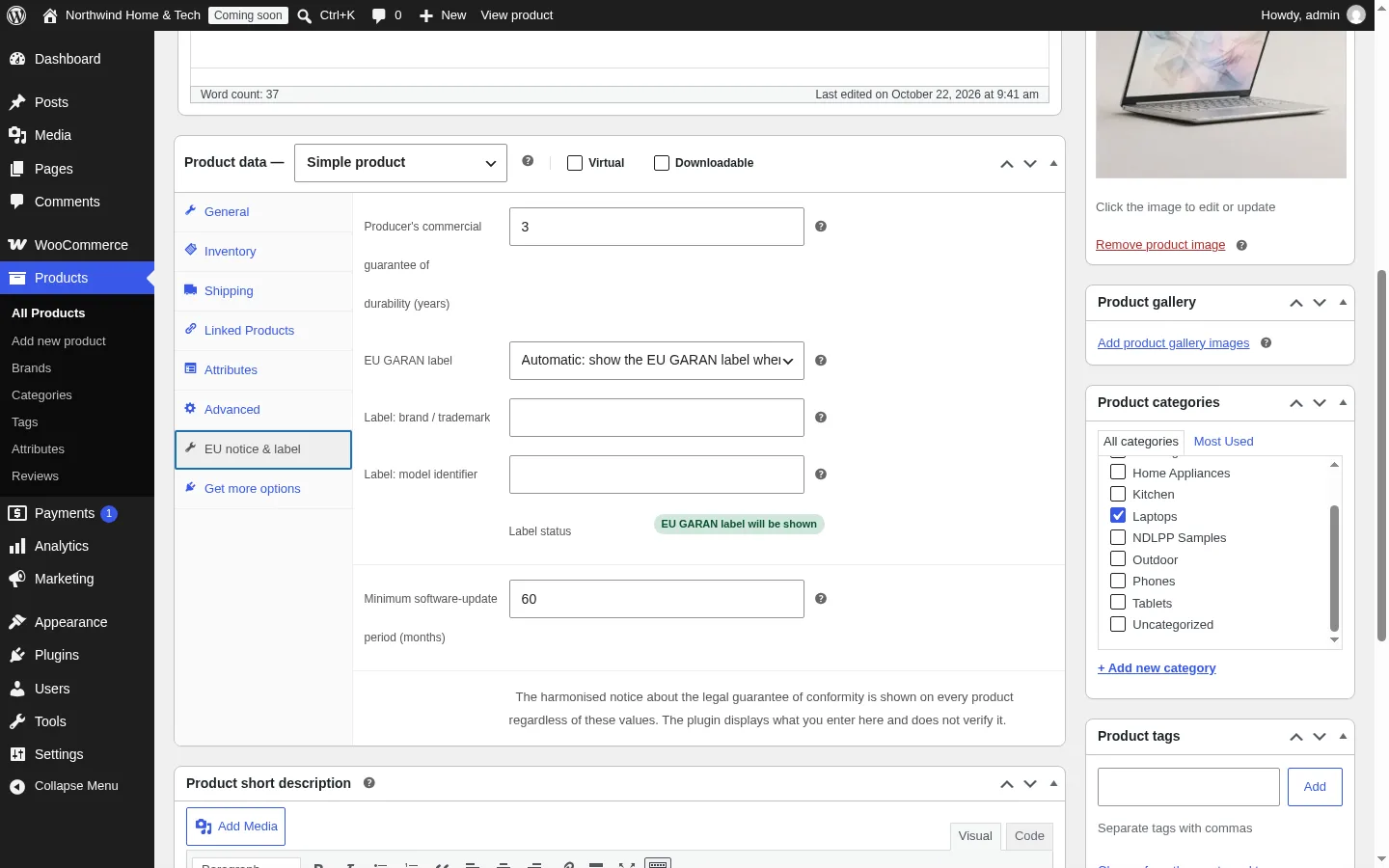Click help icon for Label brand / trademark
The width and height of the screenshot is (1389, 868).
(821, 417)
